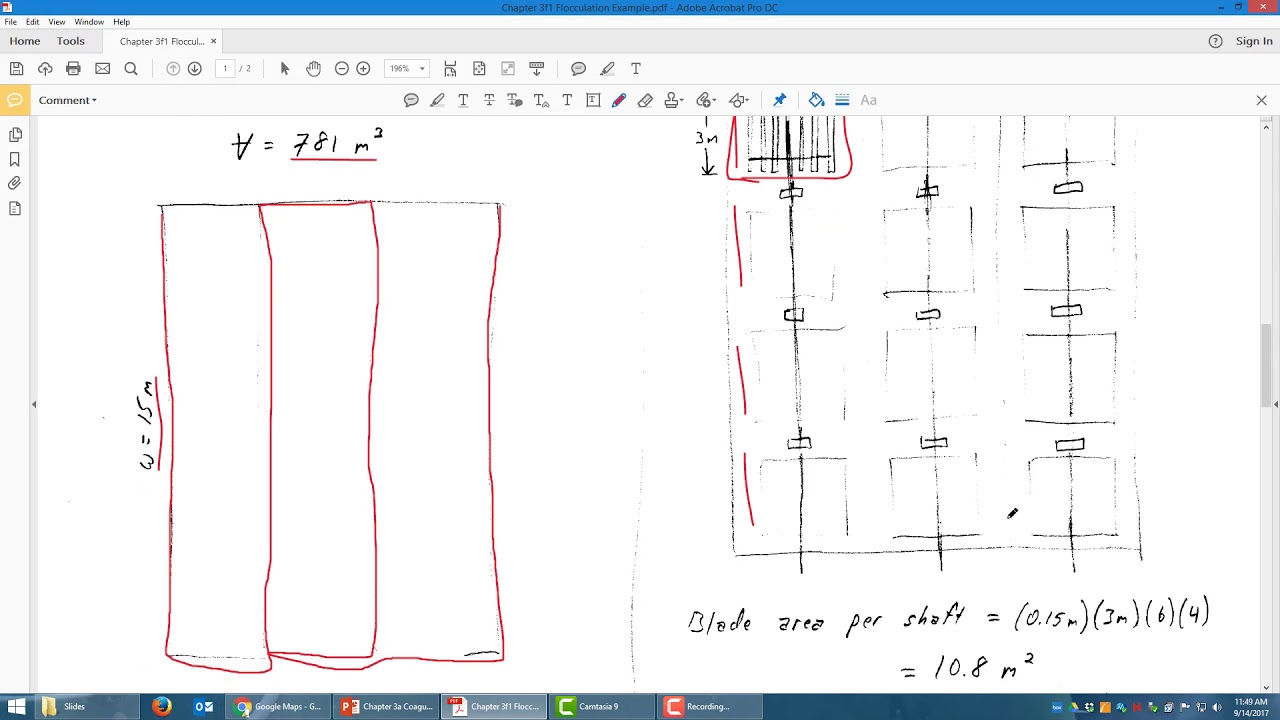Expand the left navigation pane arrow

click(33, 404)
